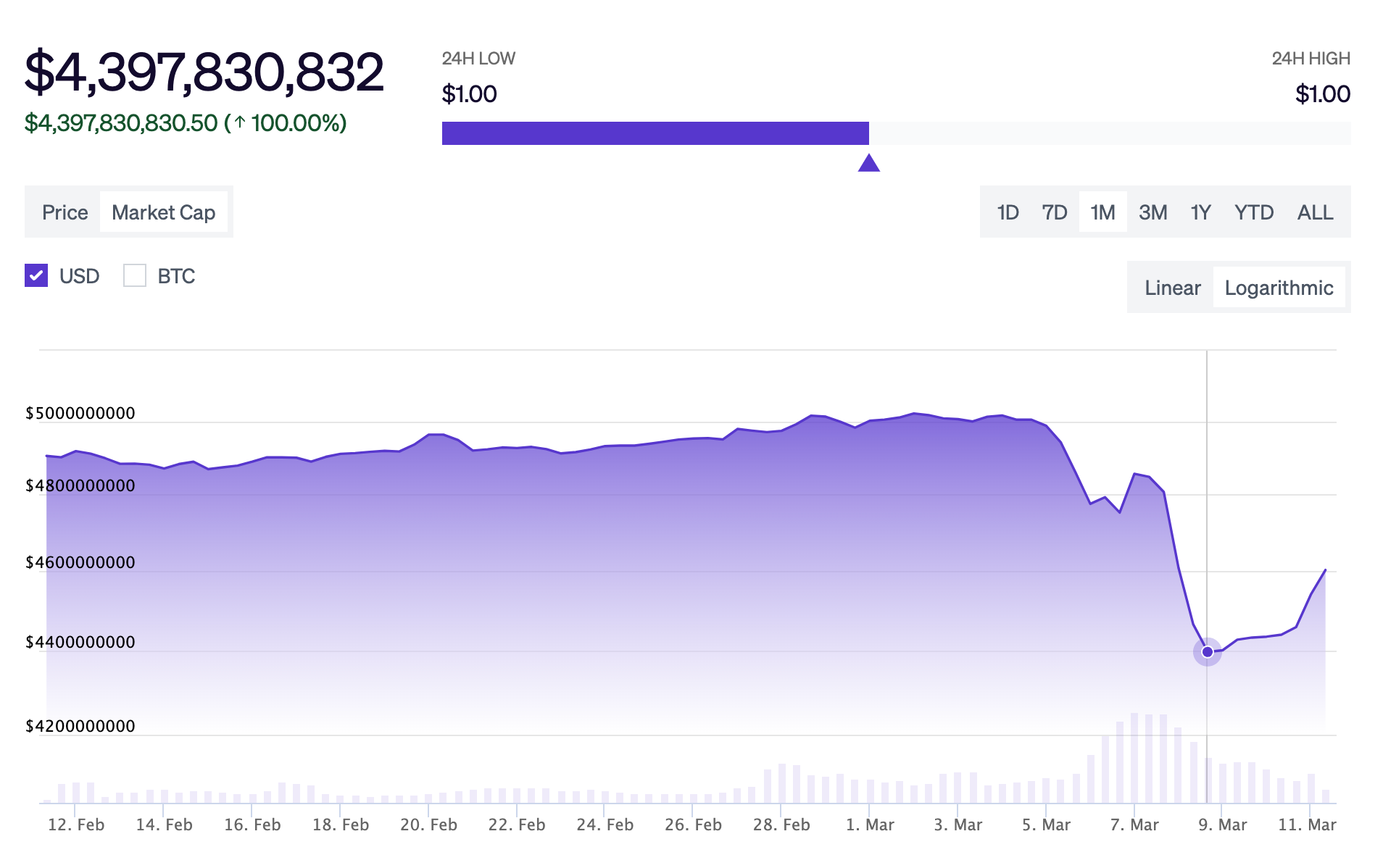1383x868 pixels.
Task: Select the Market Cap tab
Action: tap(163, 212)
